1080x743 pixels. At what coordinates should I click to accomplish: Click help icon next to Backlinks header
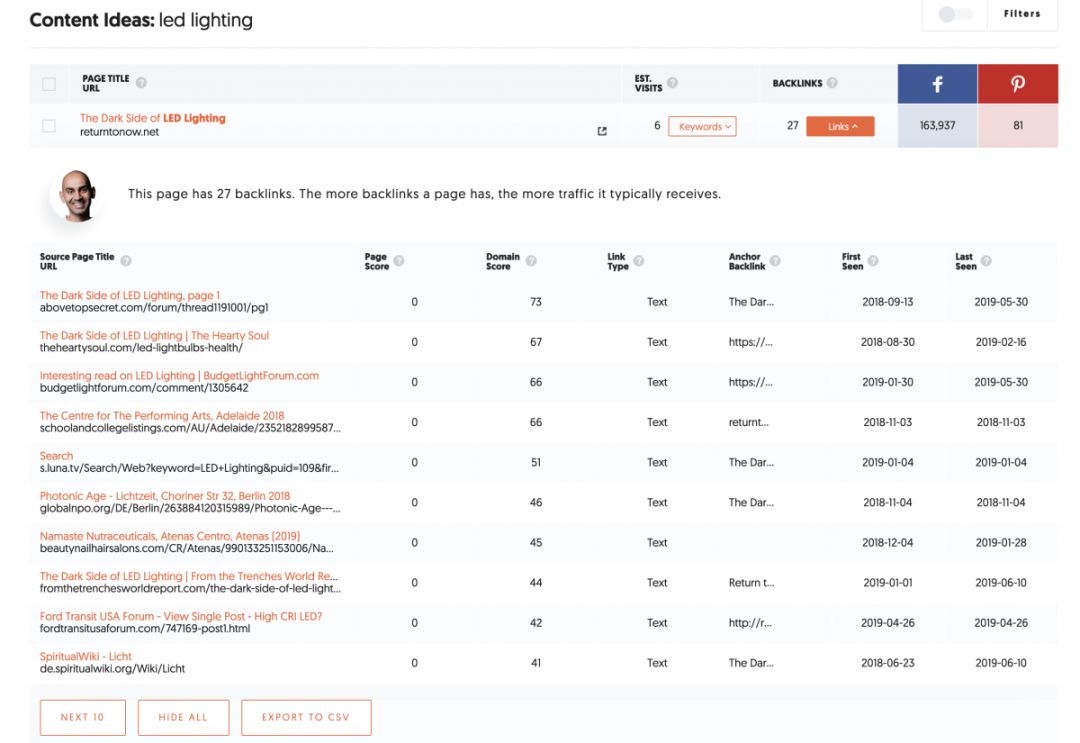pos(832,83)
